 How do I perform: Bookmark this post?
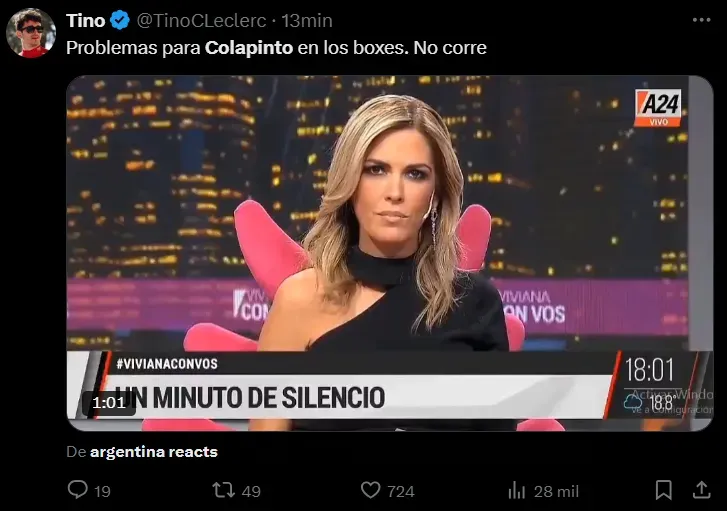point(663,490)
